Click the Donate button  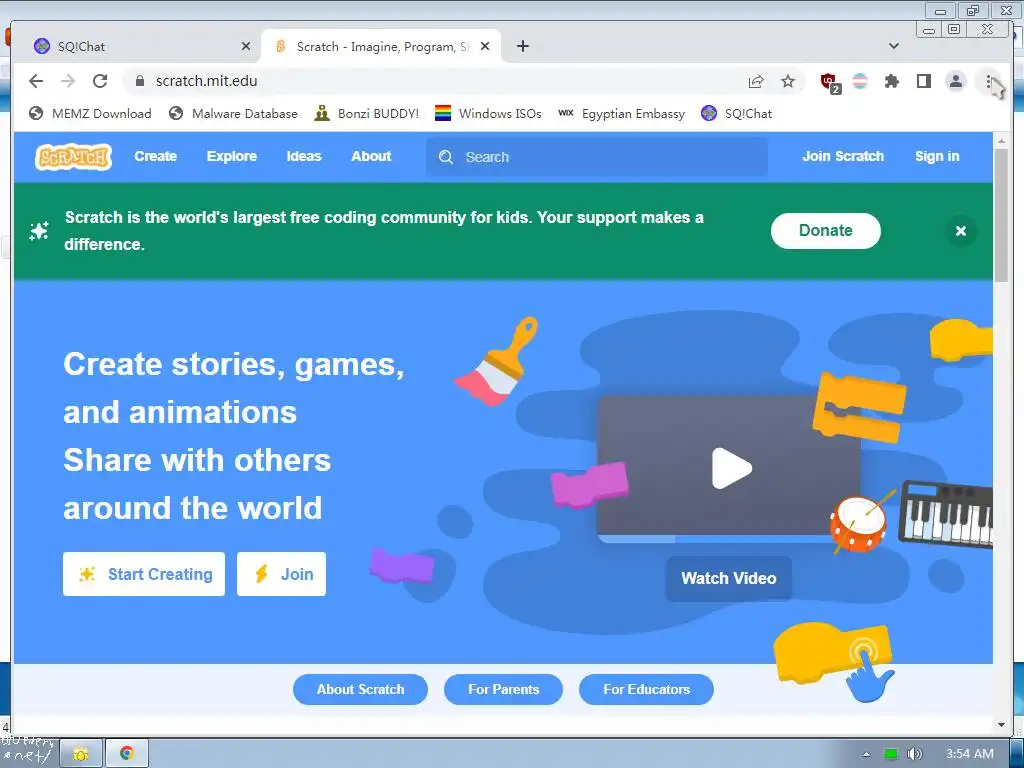[825, 231]
